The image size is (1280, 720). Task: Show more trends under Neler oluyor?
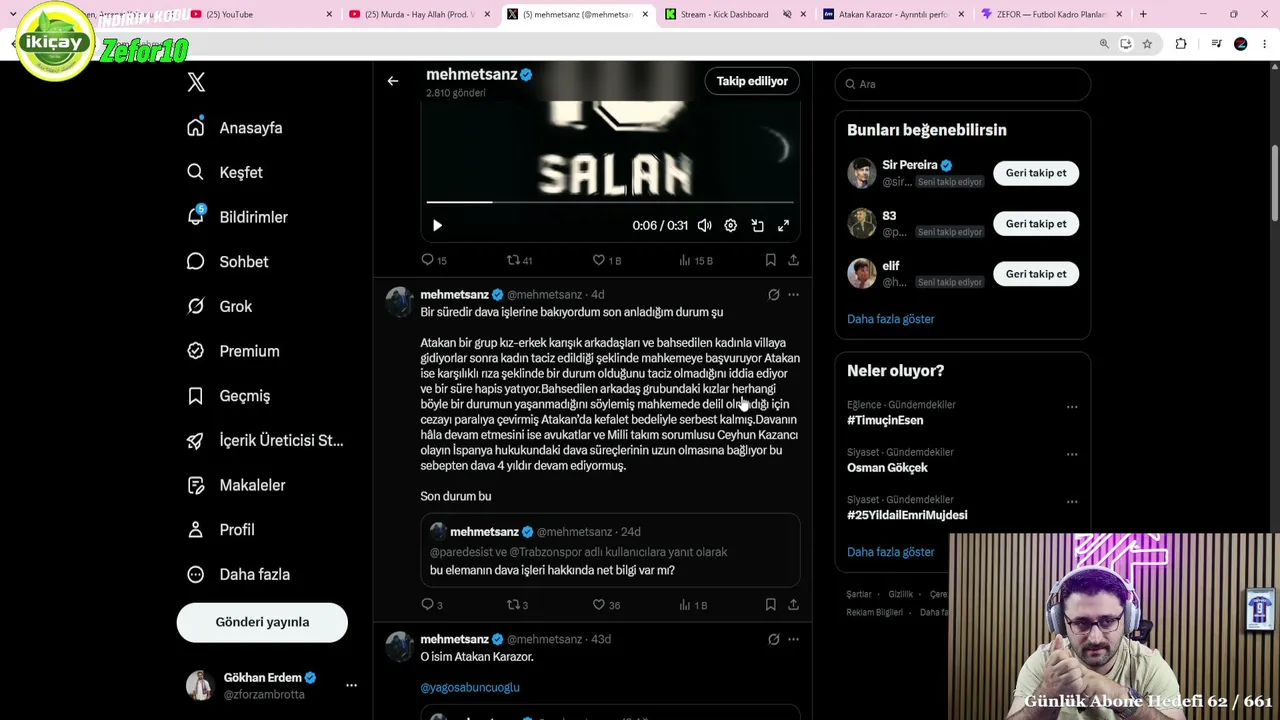(890, 552)
